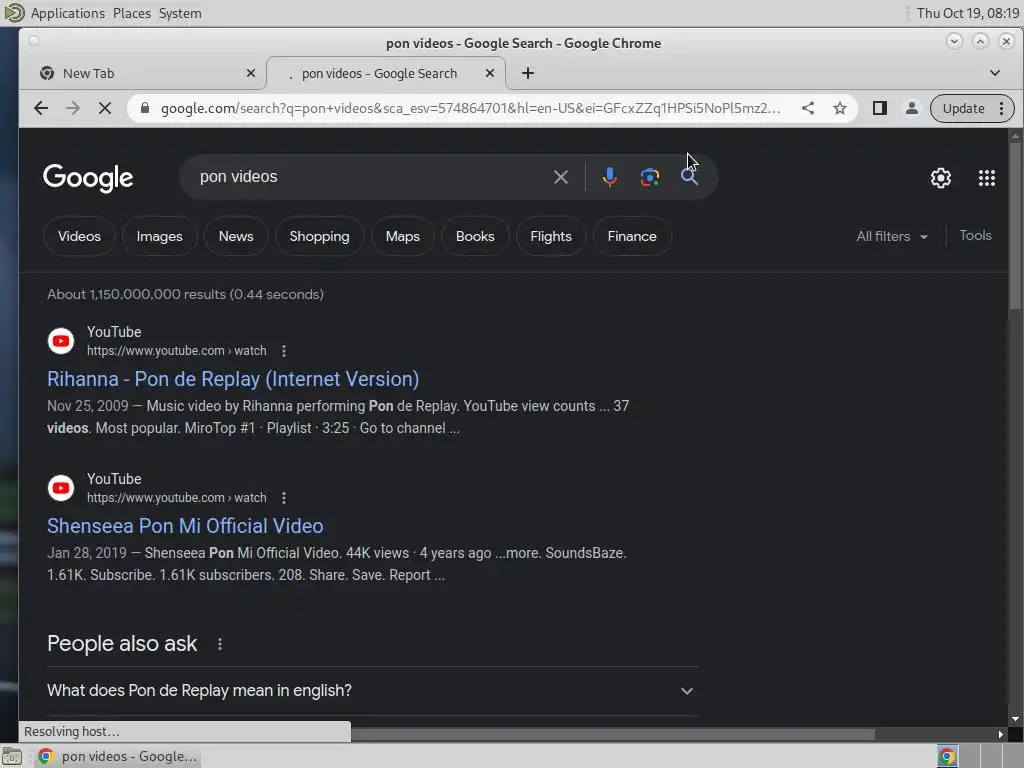Expand 'What does Pon de Replay mean' question
Screen dimensions: 1024x768
click(372, 691)
